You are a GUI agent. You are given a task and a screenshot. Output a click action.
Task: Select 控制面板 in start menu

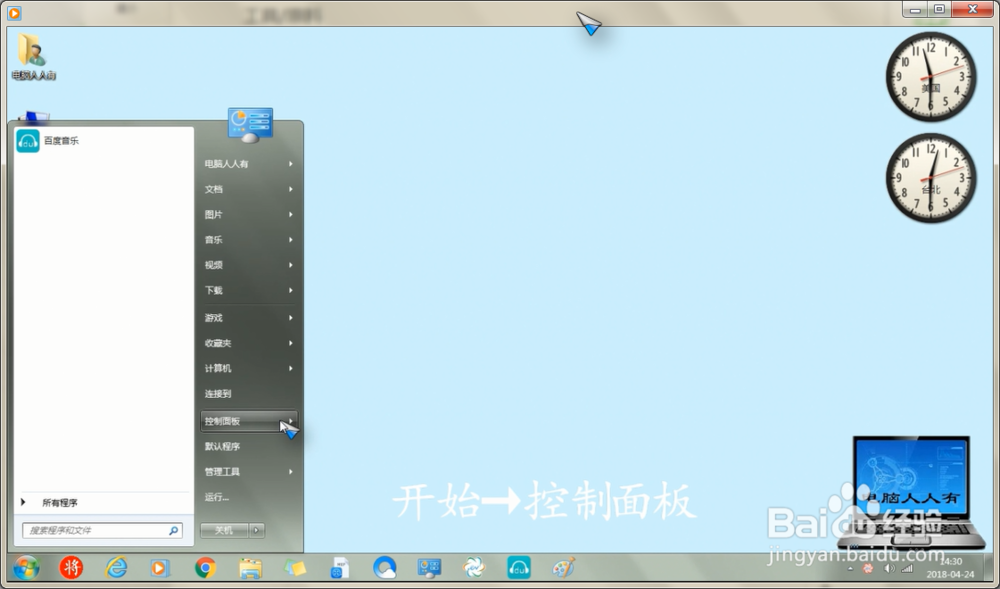click(x=249, y=421)
